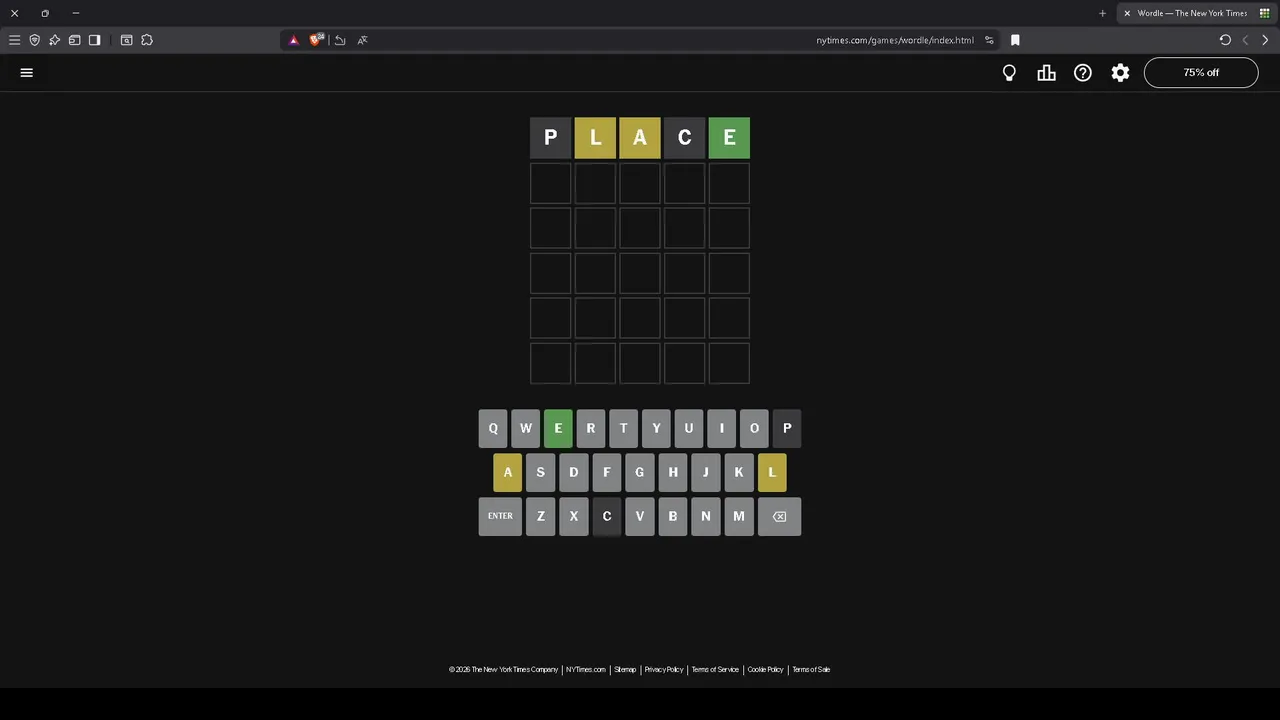Open the Wordle settings gear

click(x=1120, y=73)
